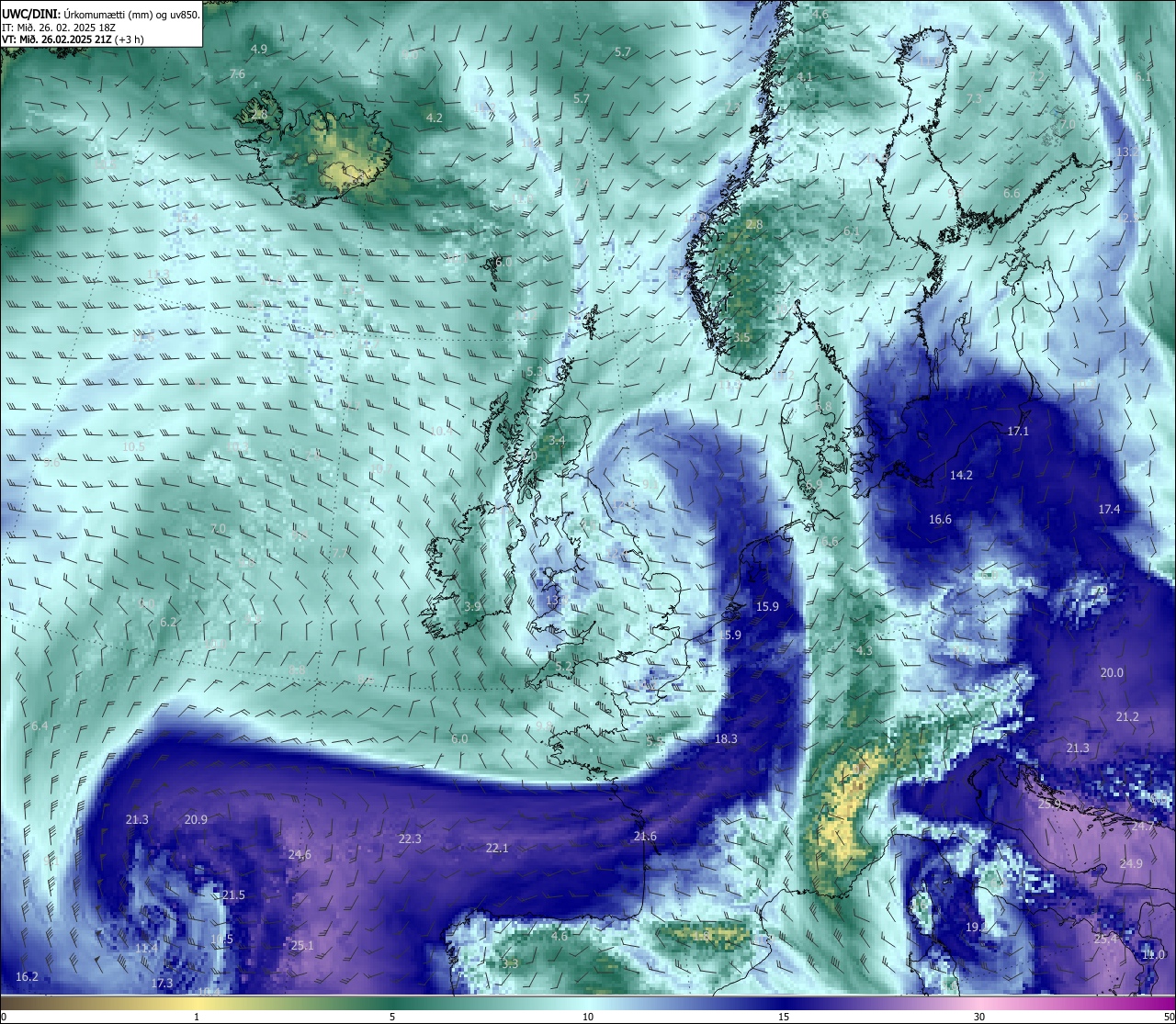1176x1024 pixels.
Task: Click the map value 16.2
Action: [28, 976]
